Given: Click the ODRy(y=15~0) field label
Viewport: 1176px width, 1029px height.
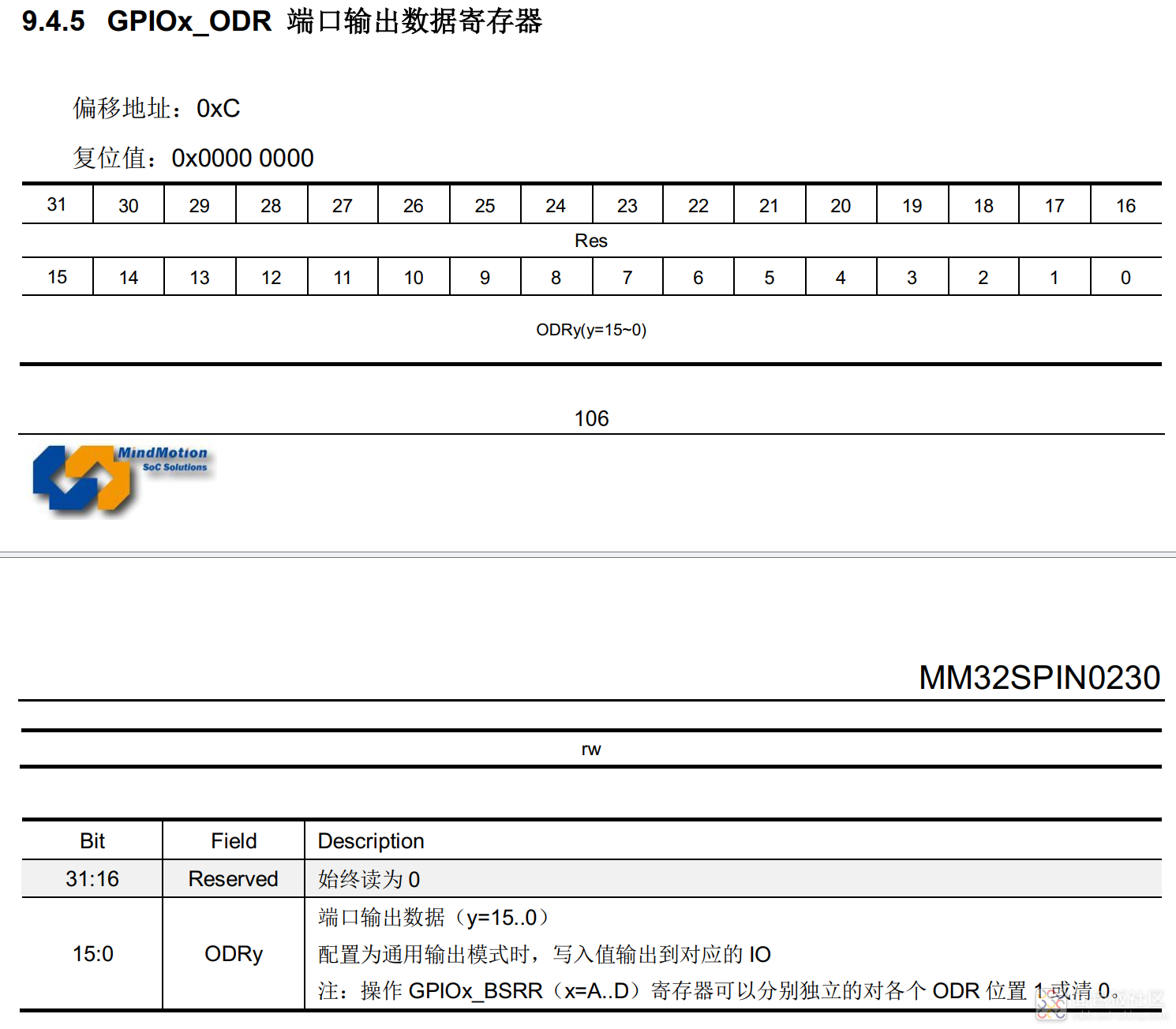Looking at the screenshot, I should (x=591, y=330).
